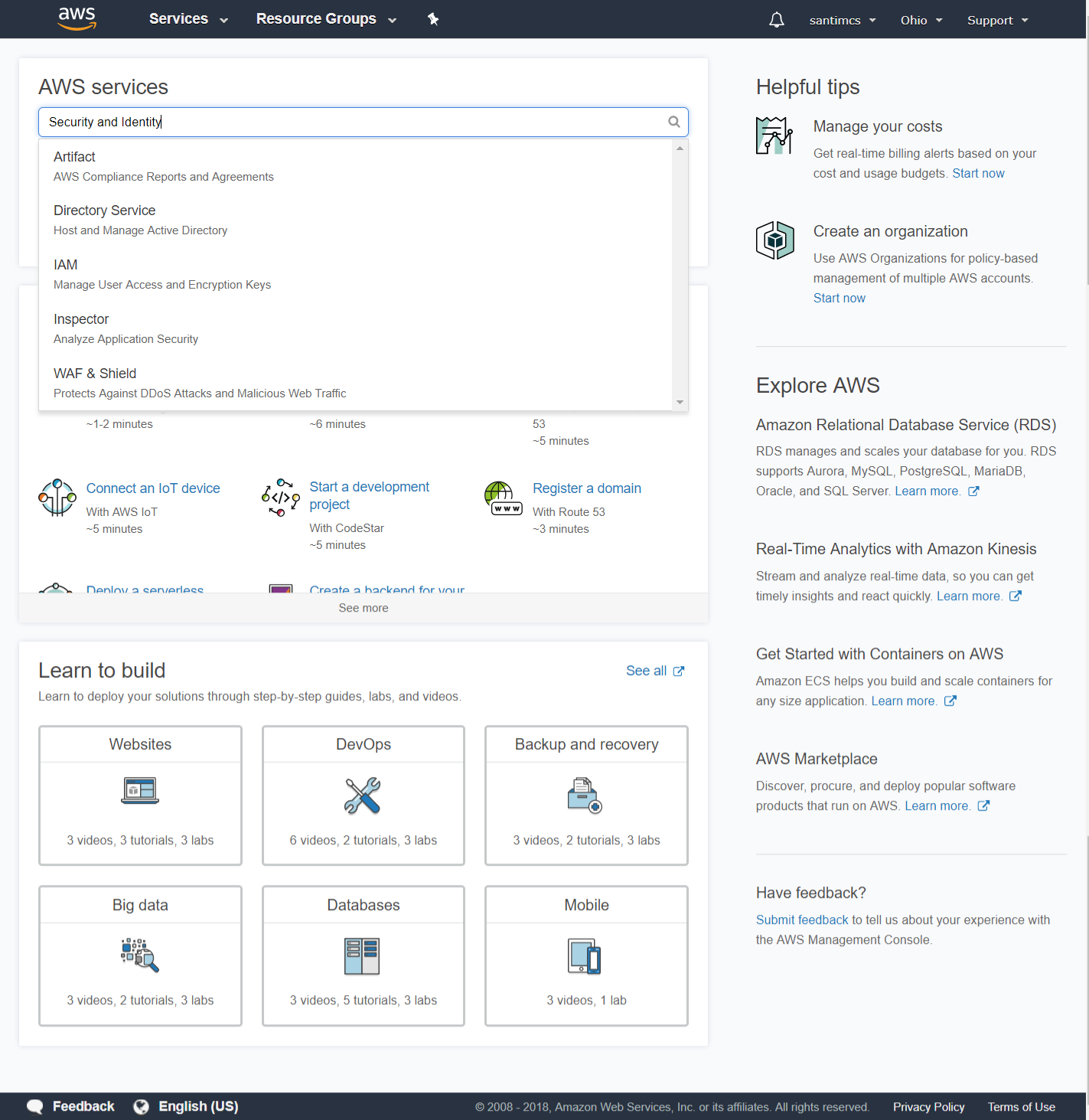Open the Websites learning card title
The height and width of the screenshot is (1120, 1089).
click(140, 744)
